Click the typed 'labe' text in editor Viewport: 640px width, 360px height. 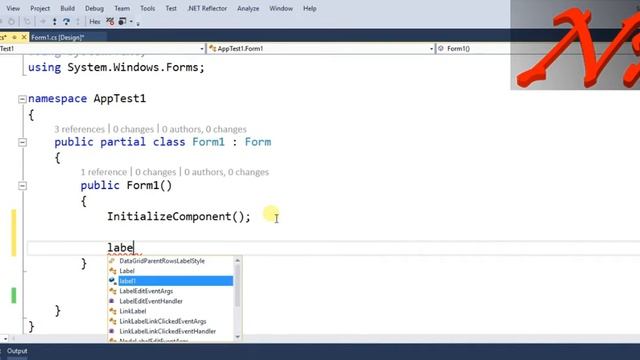click(x=120, y=248)
